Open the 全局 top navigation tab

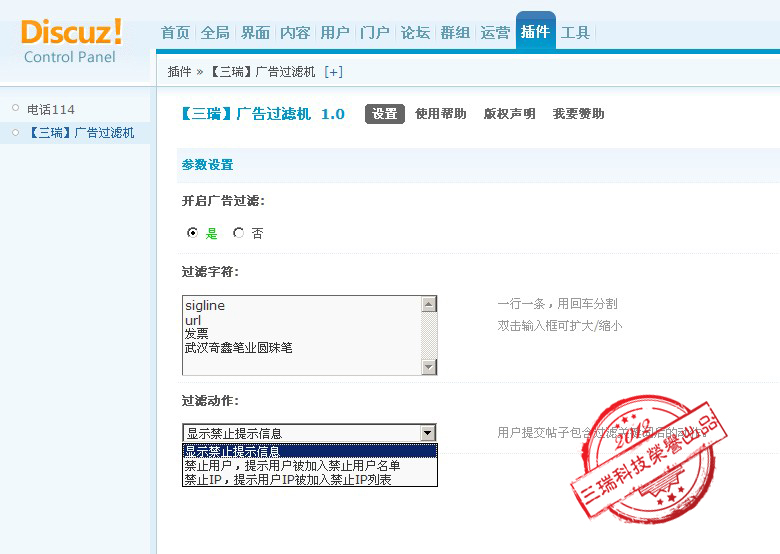pyautogui.click(x=215, y=33)
